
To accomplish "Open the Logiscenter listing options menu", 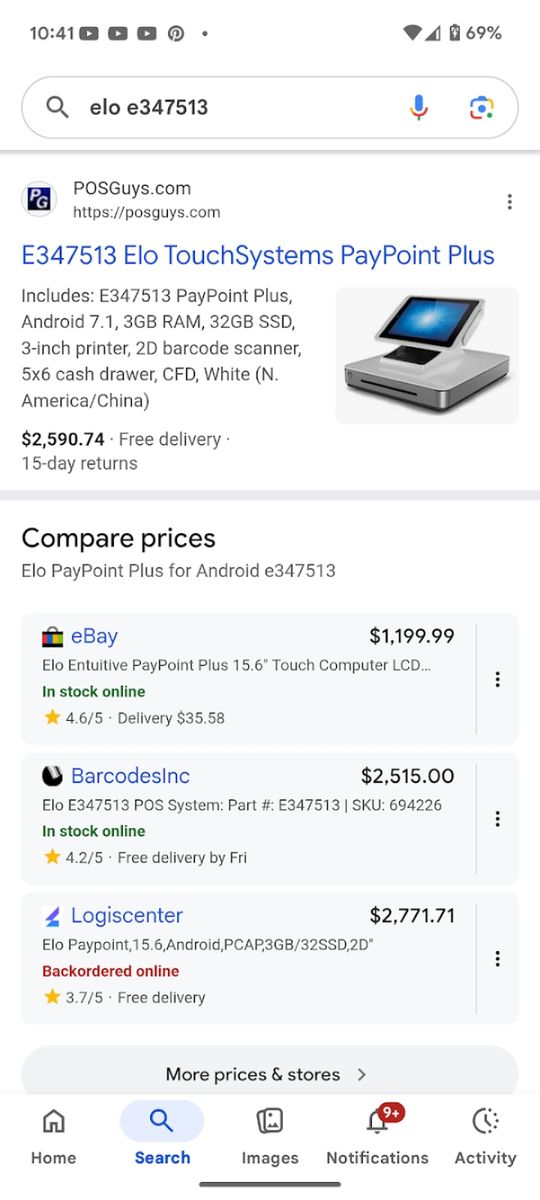I will [497, 959].
